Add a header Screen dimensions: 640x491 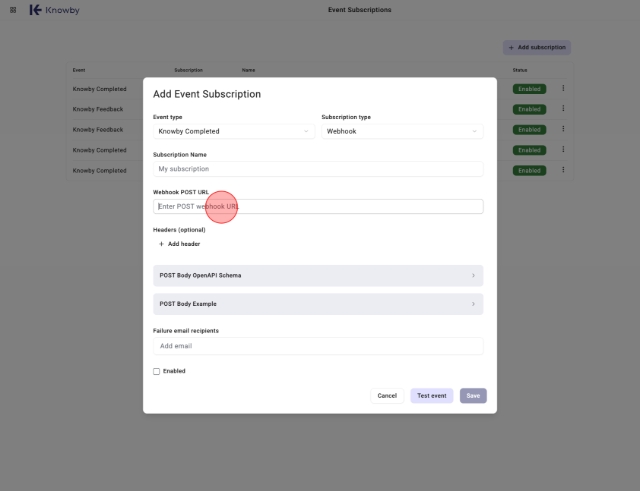pyautogui.click(x=180, y=244)
